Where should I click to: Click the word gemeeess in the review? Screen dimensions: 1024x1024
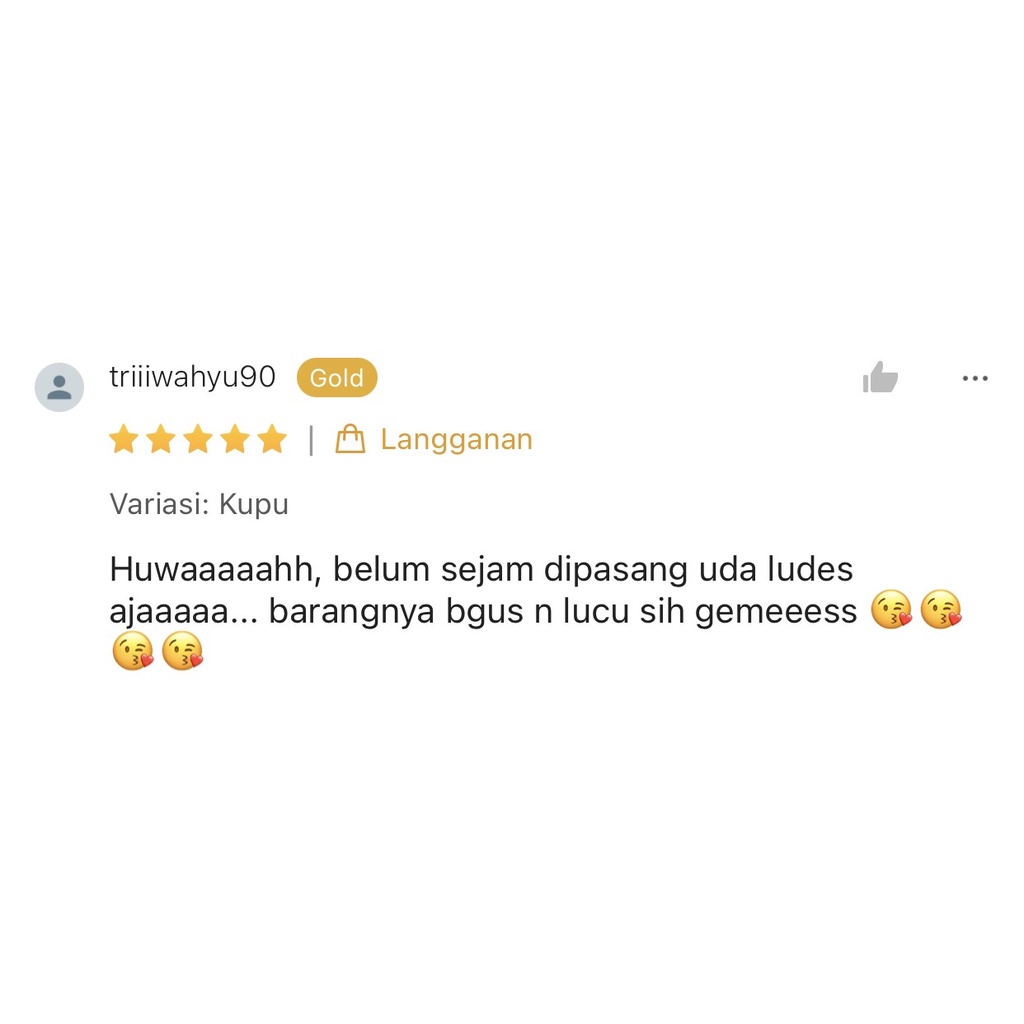[x=776, y=613]
